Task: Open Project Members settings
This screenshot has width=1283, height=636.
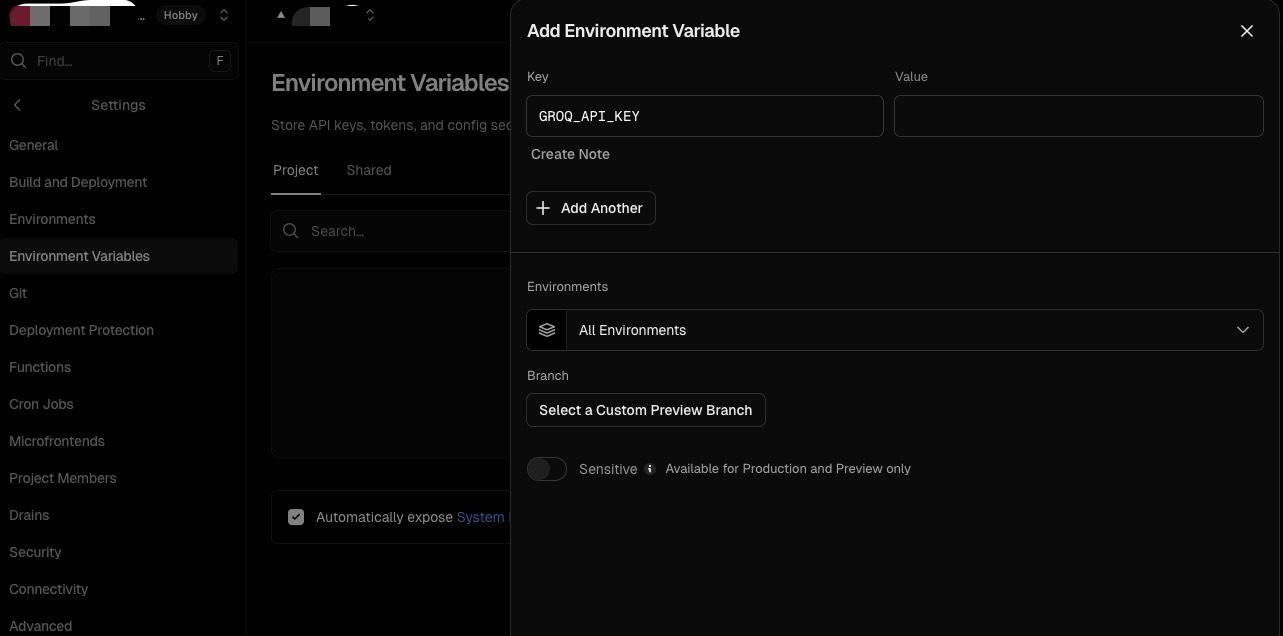Action: pyautogui.click(x=63, y=478)
